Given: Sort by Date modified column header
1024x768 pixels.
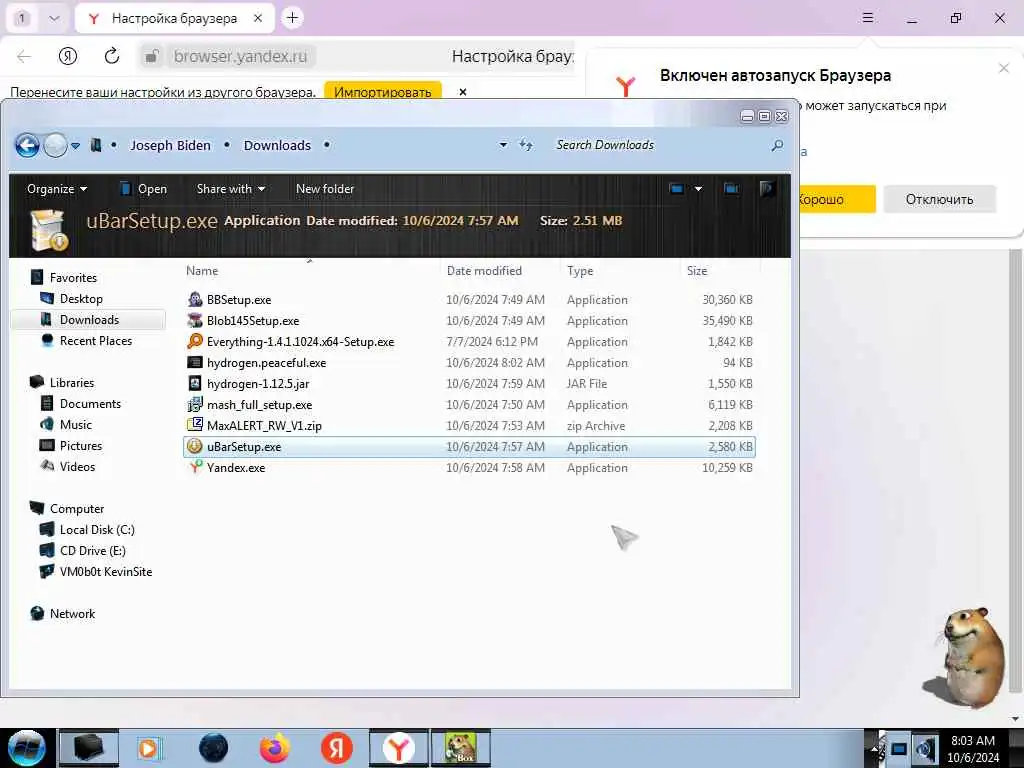Looking at the screenshot, I should [x=484, y=270].
